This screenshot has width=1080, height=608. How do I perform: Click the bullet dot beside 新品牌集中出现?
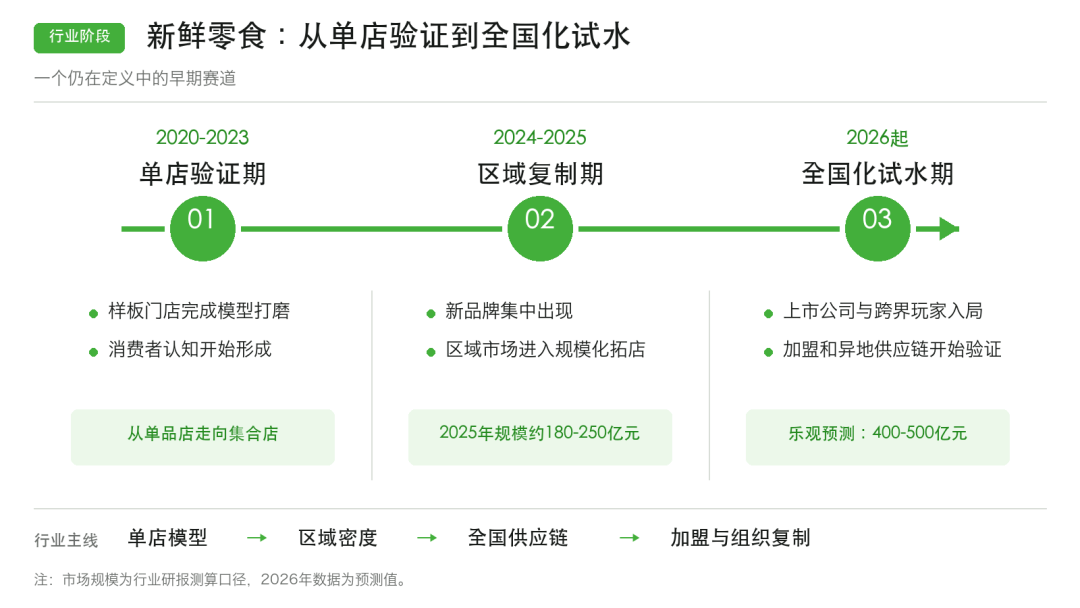point(431,314)
